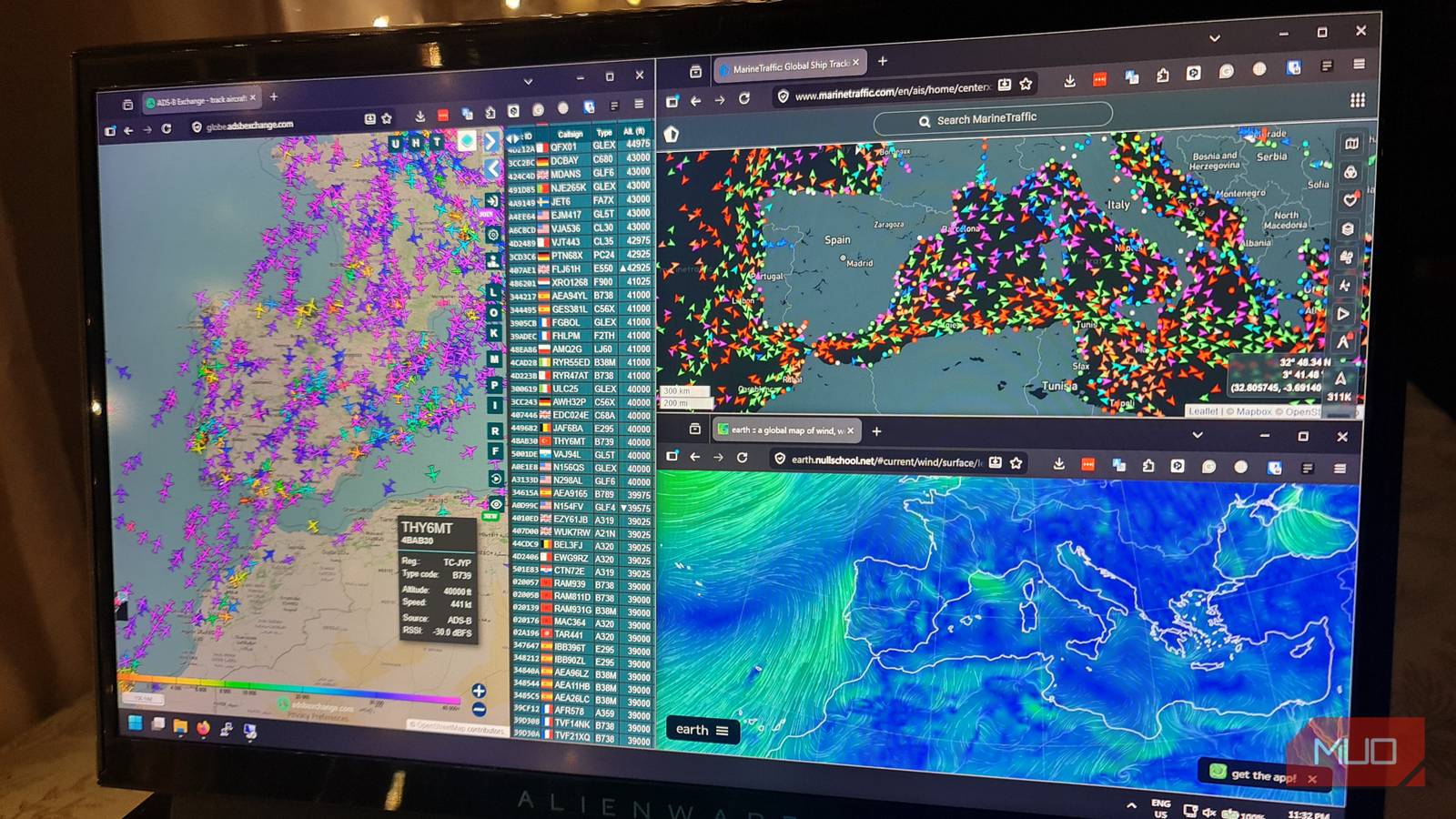Open MarineTraffic filters icon in right toolbar
Image resolution: width=1456 pixels, height=819 pixels.
click(1350, 172)
